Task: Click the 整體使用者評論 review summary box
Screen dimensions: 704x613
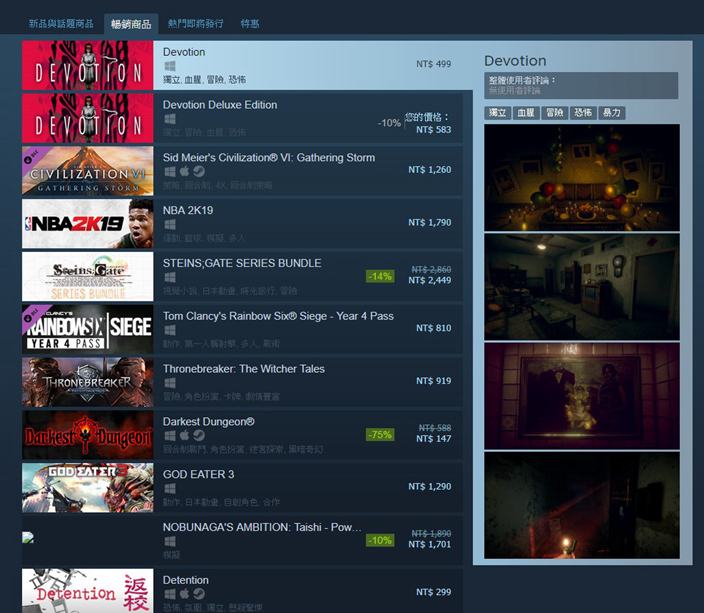Action: (581, 85)
